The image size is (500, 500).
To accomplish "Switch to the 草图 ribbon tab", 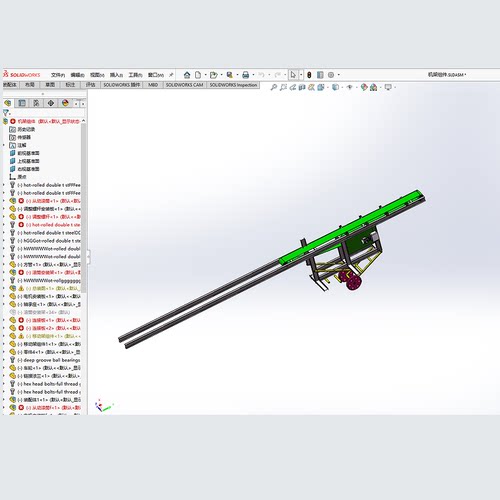I will tap(50, 85).
